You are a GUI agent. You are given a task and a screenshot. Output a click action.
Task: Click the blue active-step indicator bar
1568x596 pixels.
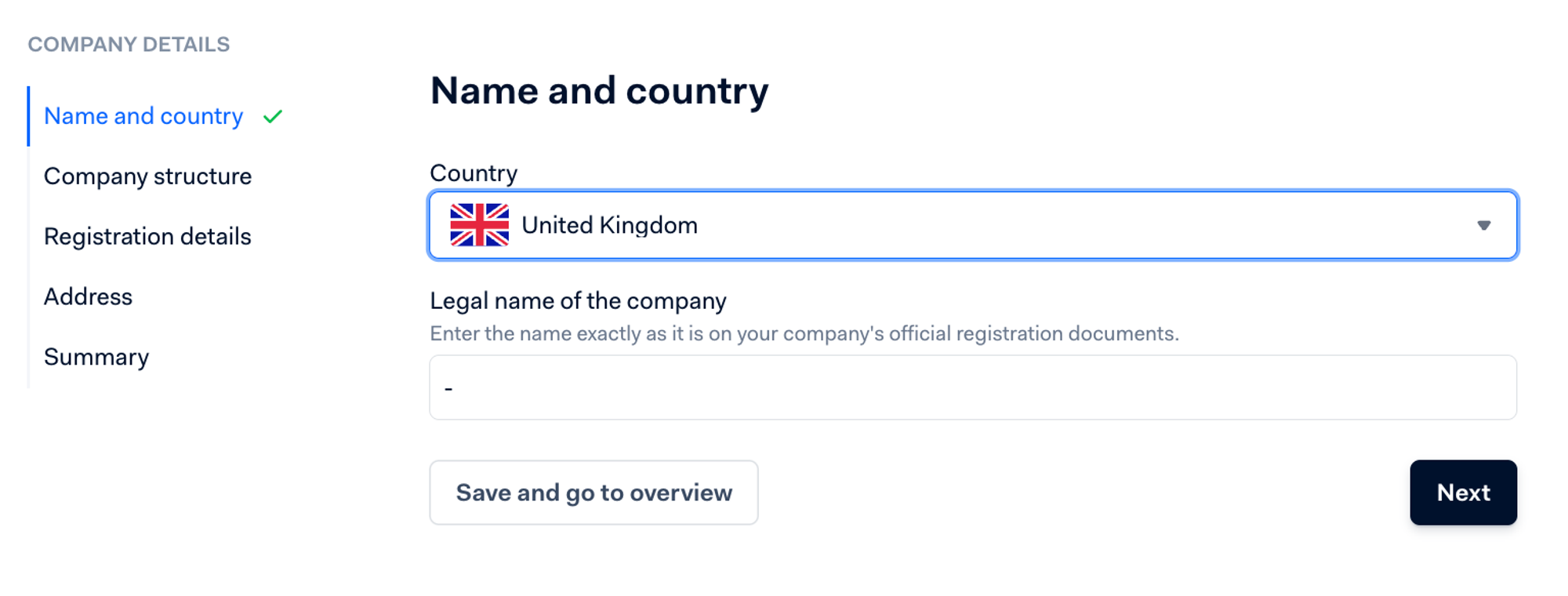click(x=29, y=116)
